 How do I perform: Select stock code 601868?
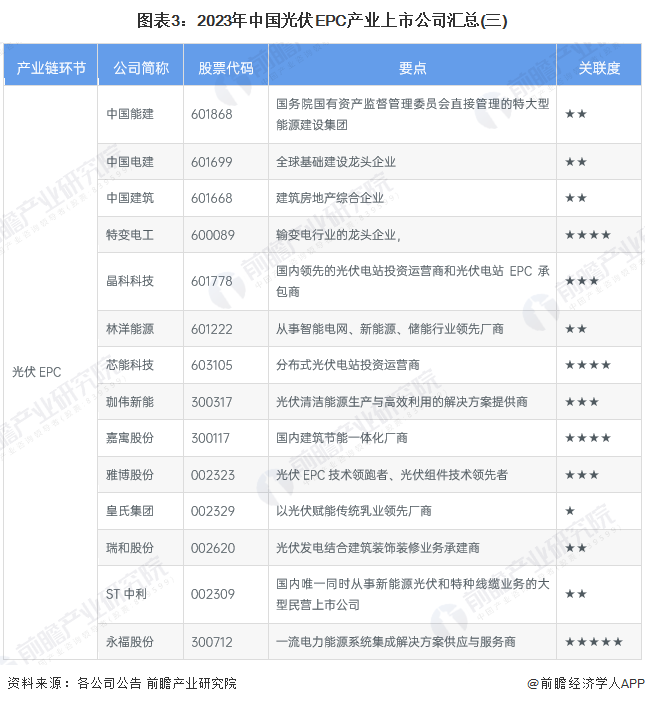pos(212,114)
